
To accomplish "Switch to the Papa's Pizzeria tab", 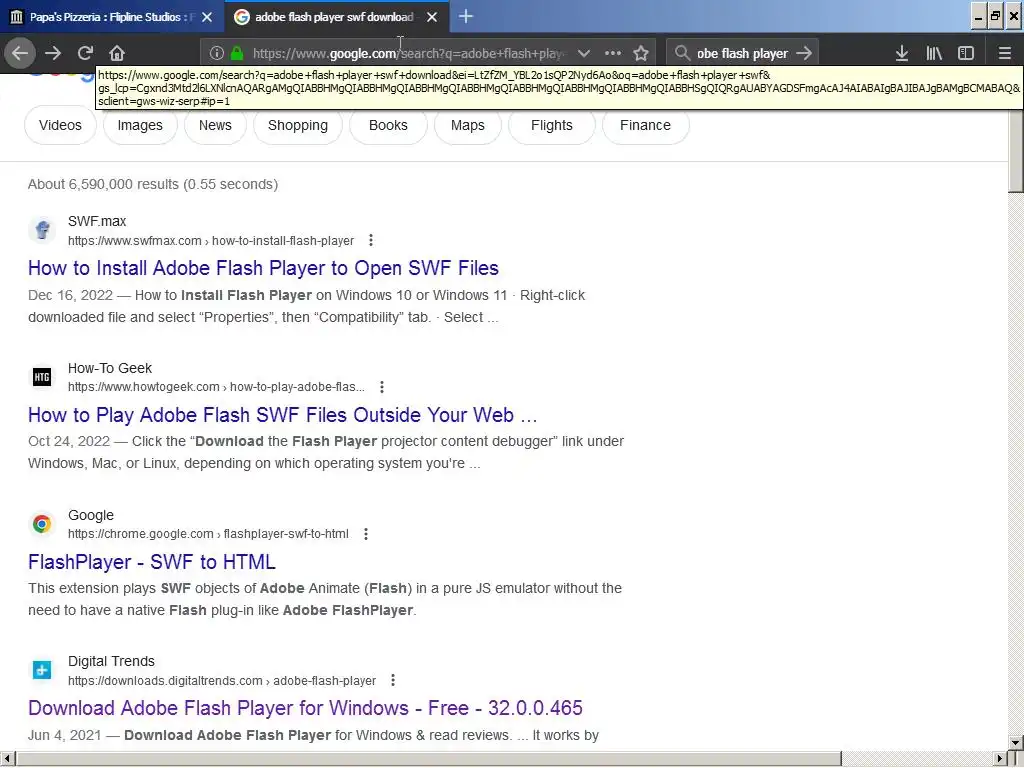I will [112, 17].
